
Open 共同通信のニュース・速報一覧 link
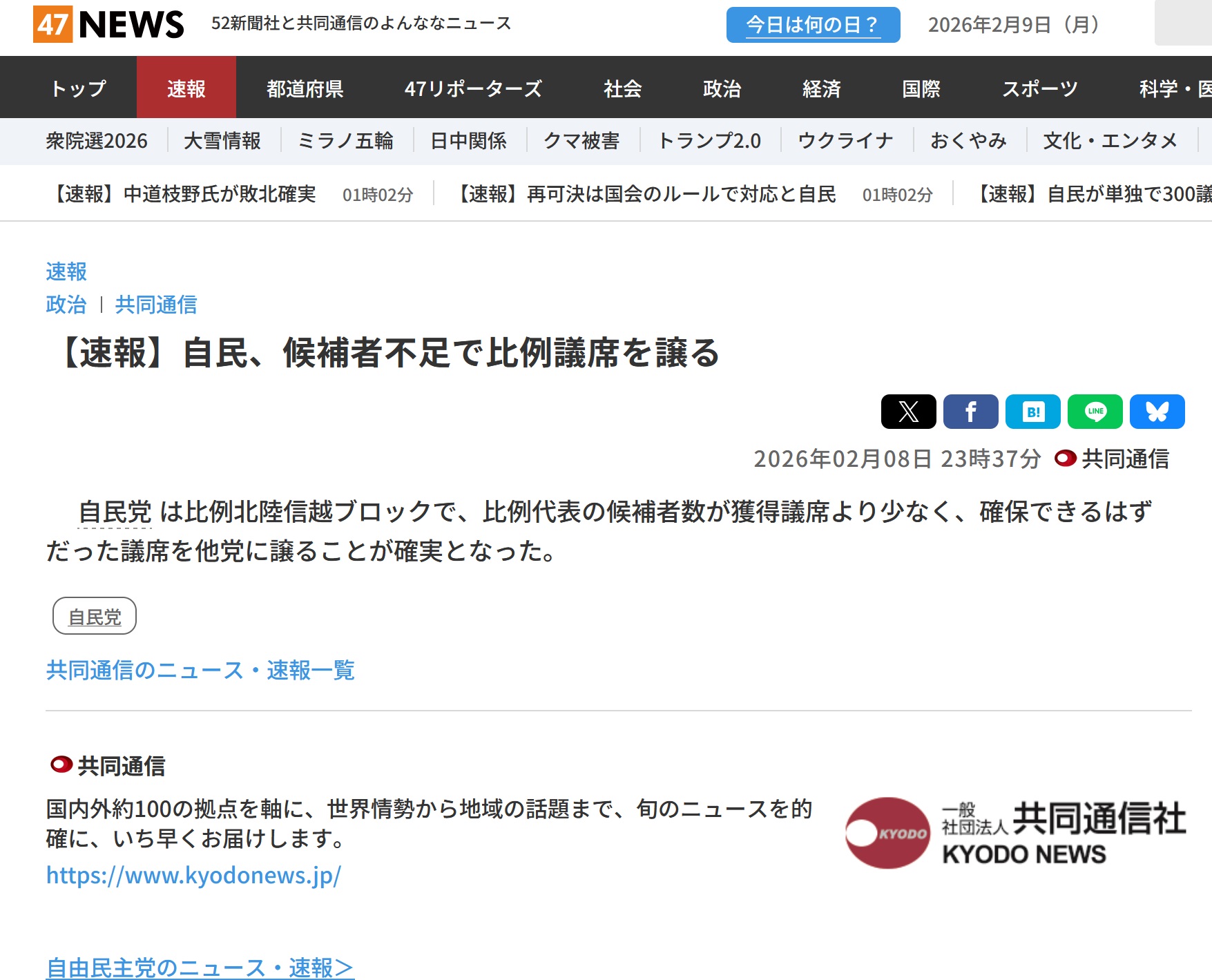pos(200,670)
